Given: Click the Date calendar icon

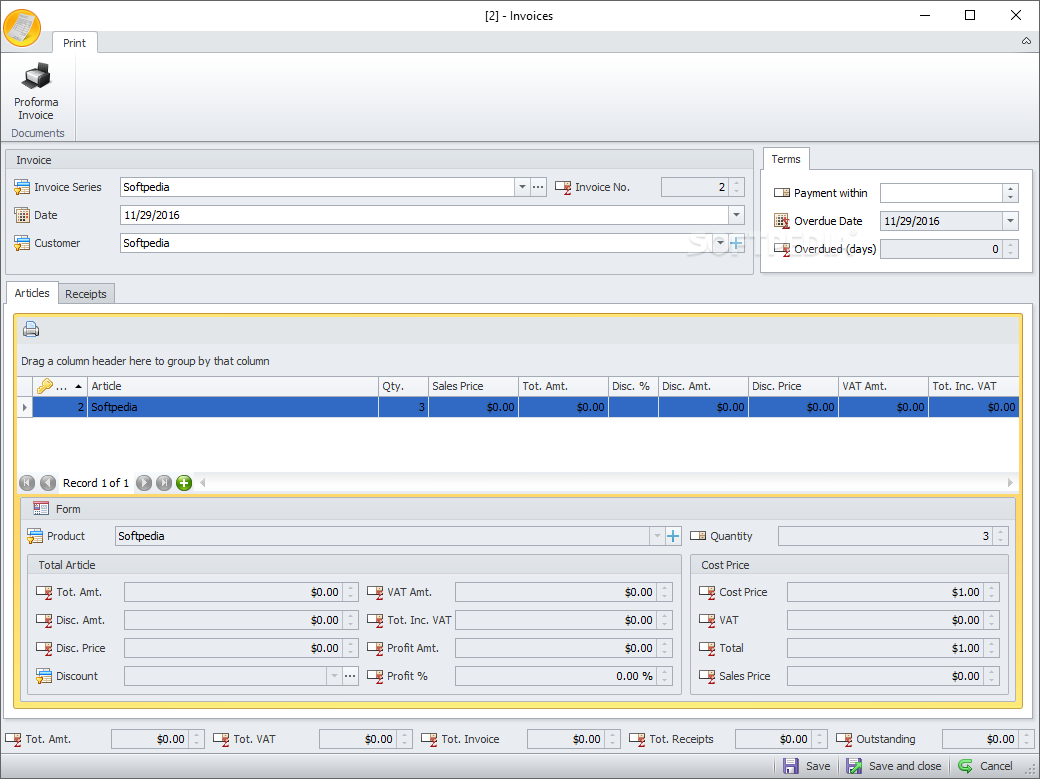Looking at the screenshot, I should tap(22, 215).
